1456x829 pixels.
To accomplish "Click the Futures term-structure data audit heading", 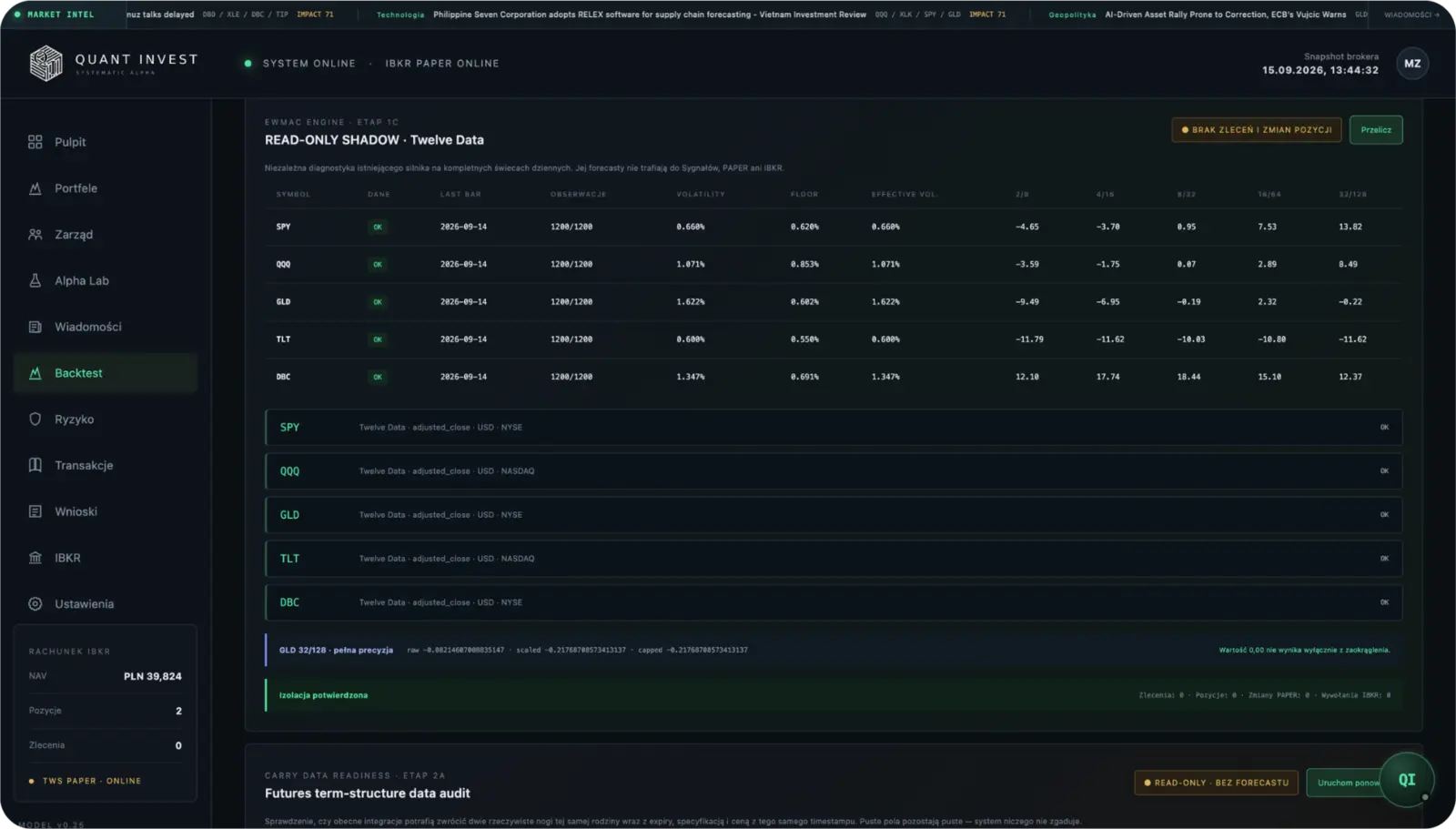I will click(x=368, y=794).
